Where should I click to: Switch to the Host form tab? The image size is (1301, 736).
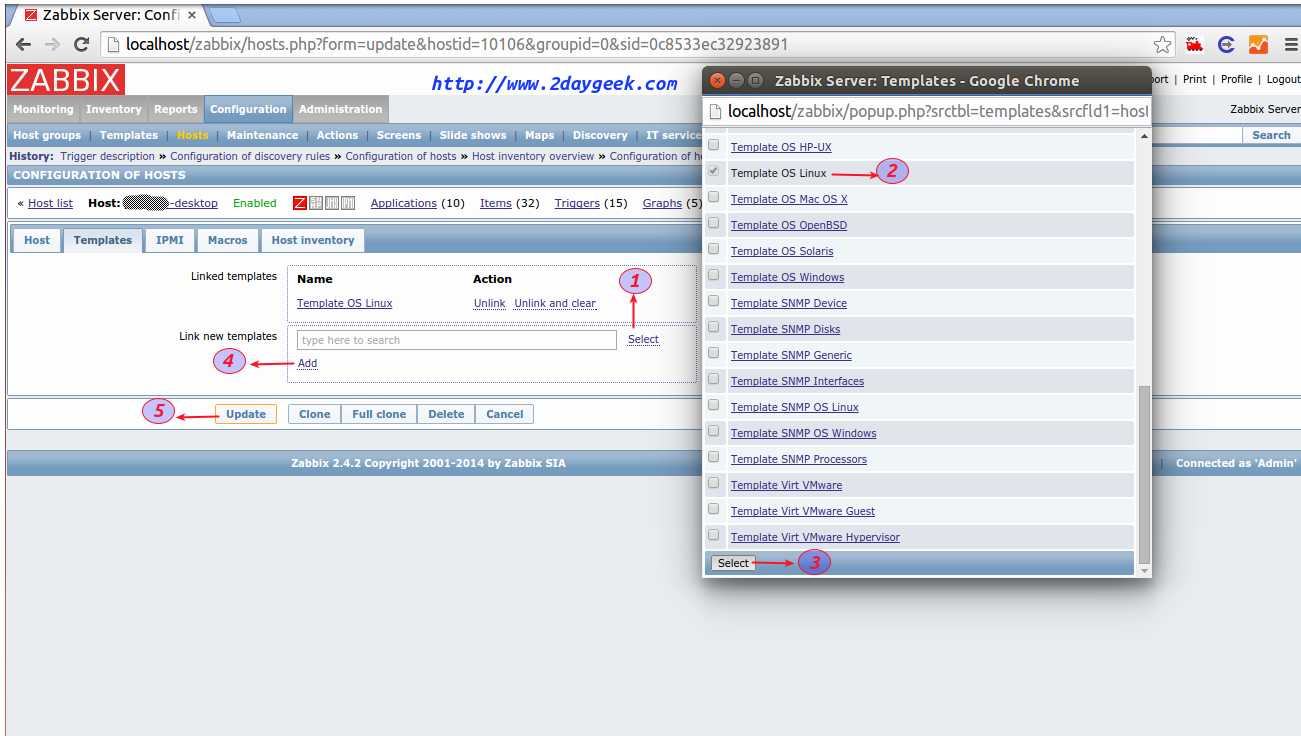point(37,240)
